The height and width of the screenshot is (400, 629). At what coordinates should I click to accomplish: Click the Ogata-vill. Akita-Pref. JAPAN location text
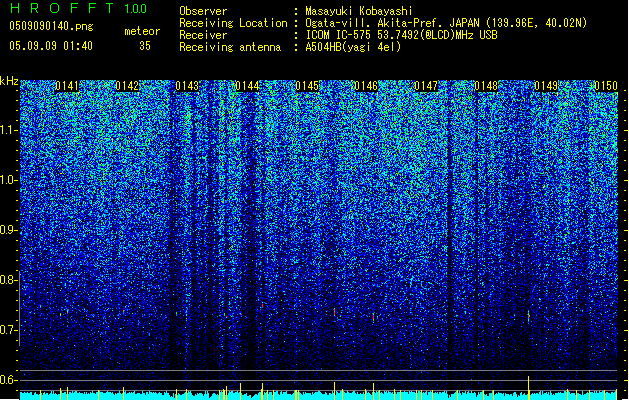click(x=446, y=23)
